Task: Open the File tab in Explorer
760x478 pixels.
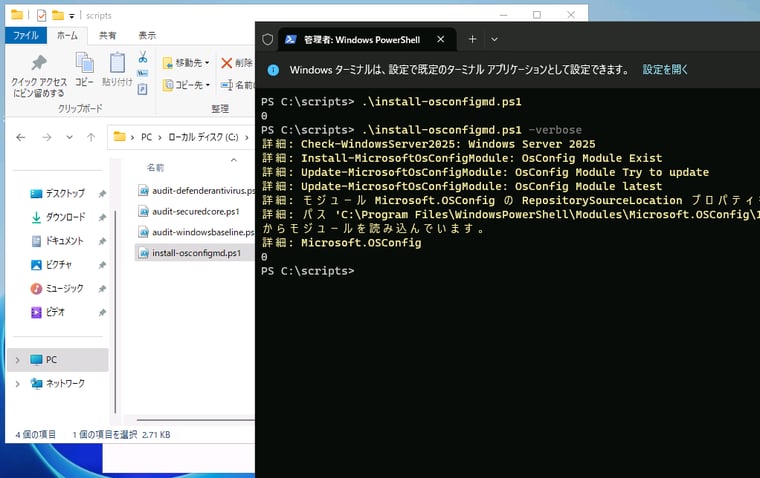Action: pos(26,35)
